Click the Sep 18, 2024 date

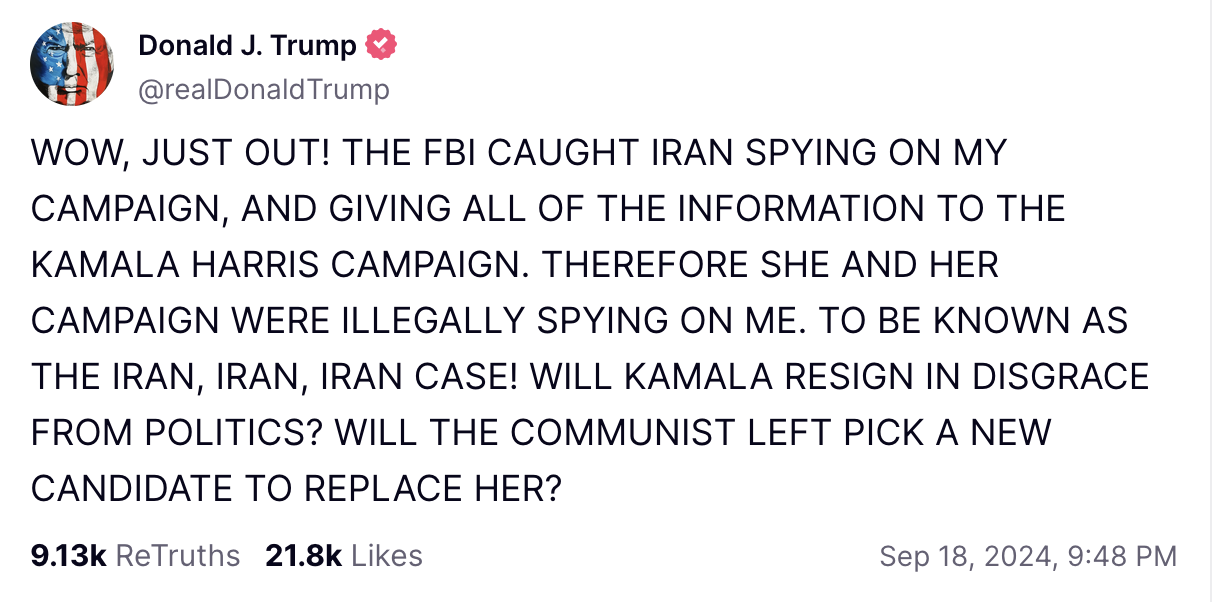coord(965,556)
